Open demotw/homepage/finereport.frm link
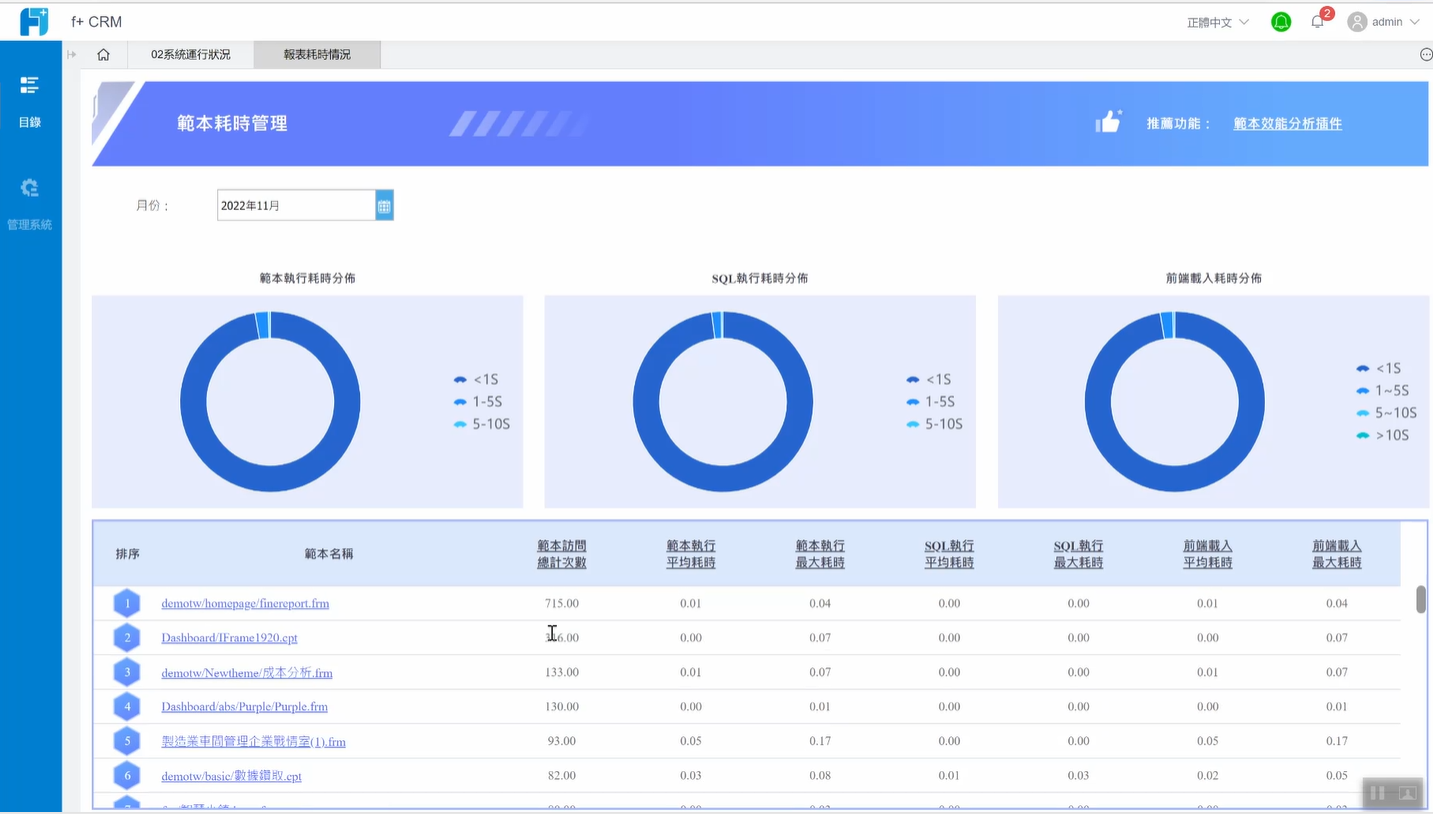Screen dimensions: 1433x814 pyautogui.click(x=245, y=604)
